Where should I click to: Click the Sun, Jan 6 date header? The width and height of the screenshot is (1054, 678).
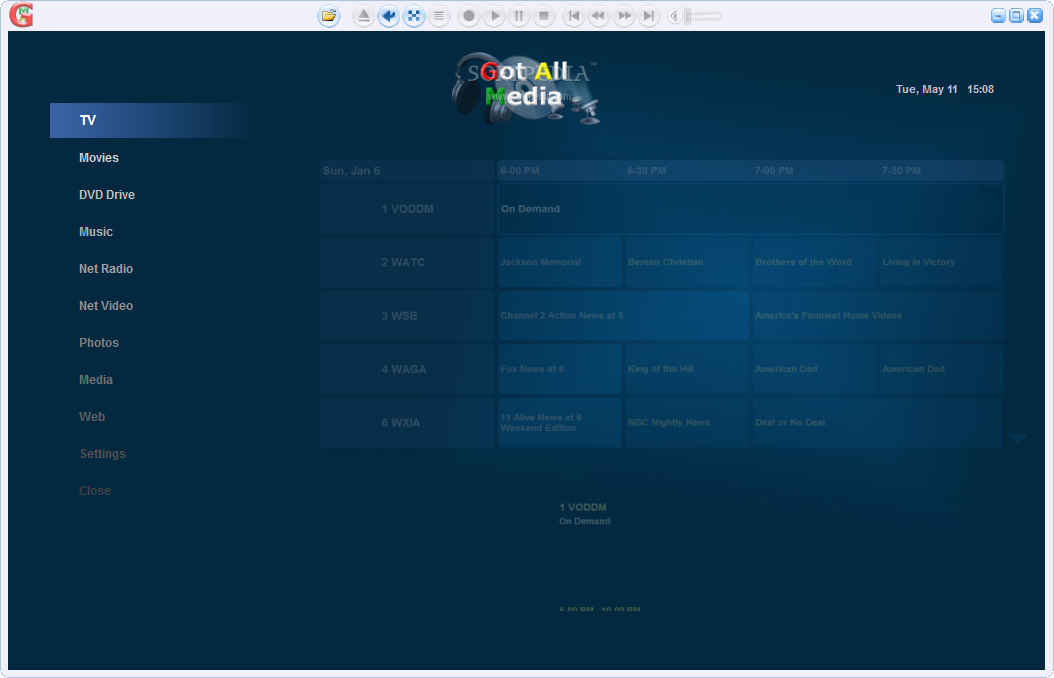[x=407, y=171]
